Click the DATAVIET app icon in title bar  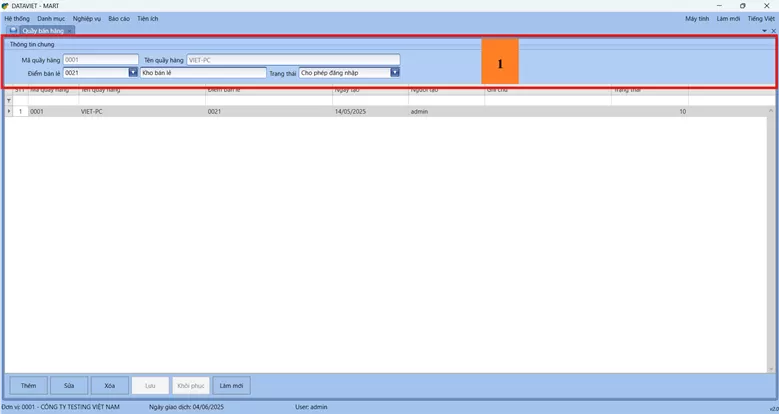click(x=5, y=6)
